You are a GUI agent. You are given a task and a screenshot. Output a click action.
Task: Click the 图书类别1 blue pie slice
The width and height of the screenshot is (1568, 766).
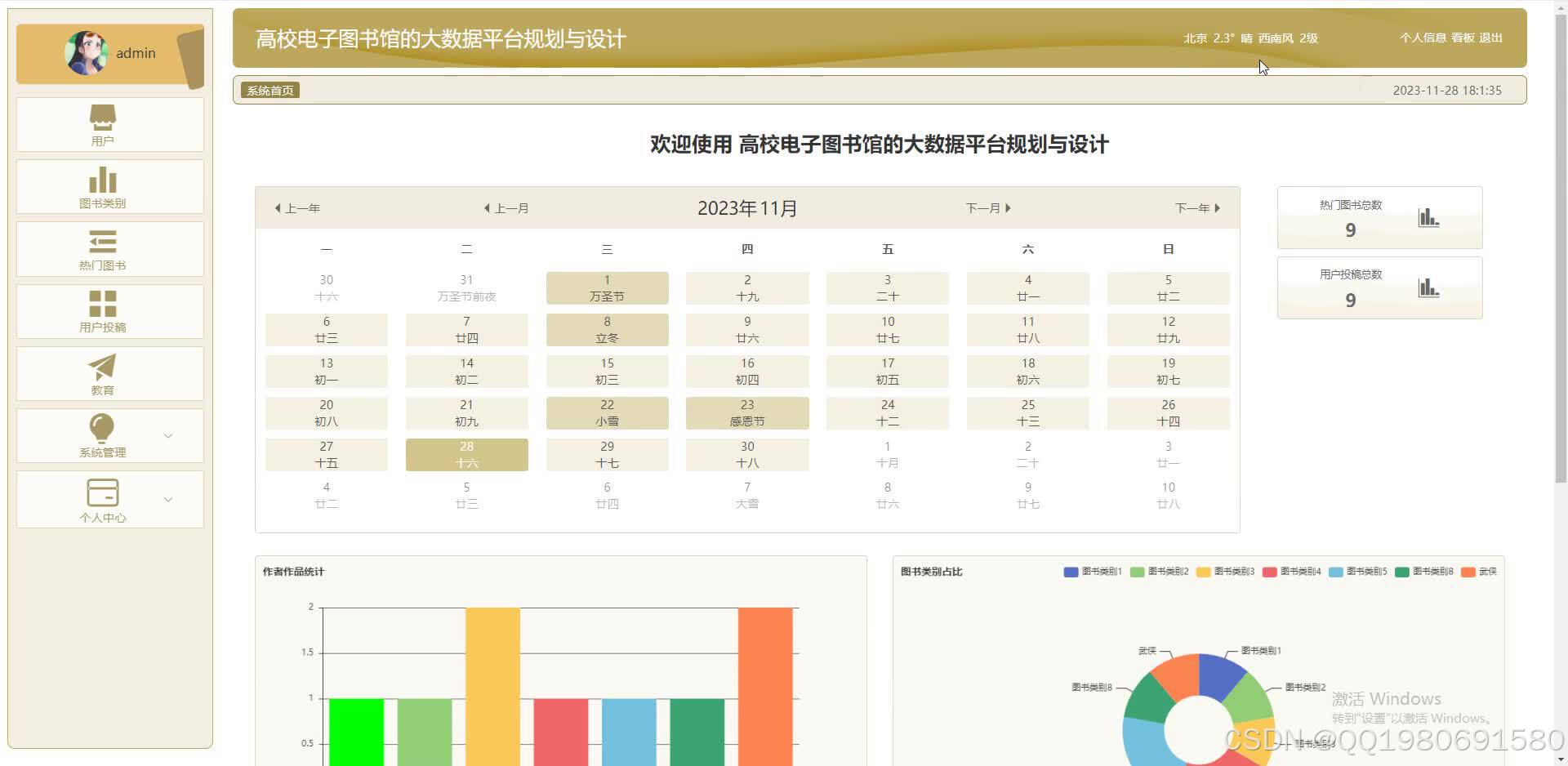(1220, 676)
